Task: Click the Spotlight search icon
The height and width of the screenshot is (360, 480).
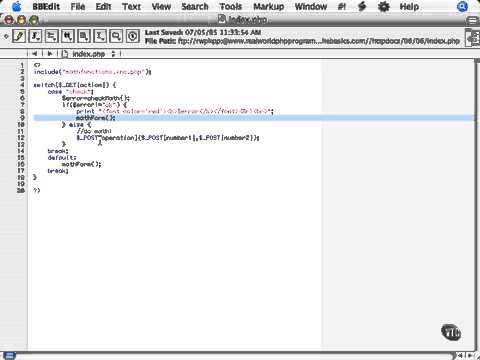Action: click(462, 6)
